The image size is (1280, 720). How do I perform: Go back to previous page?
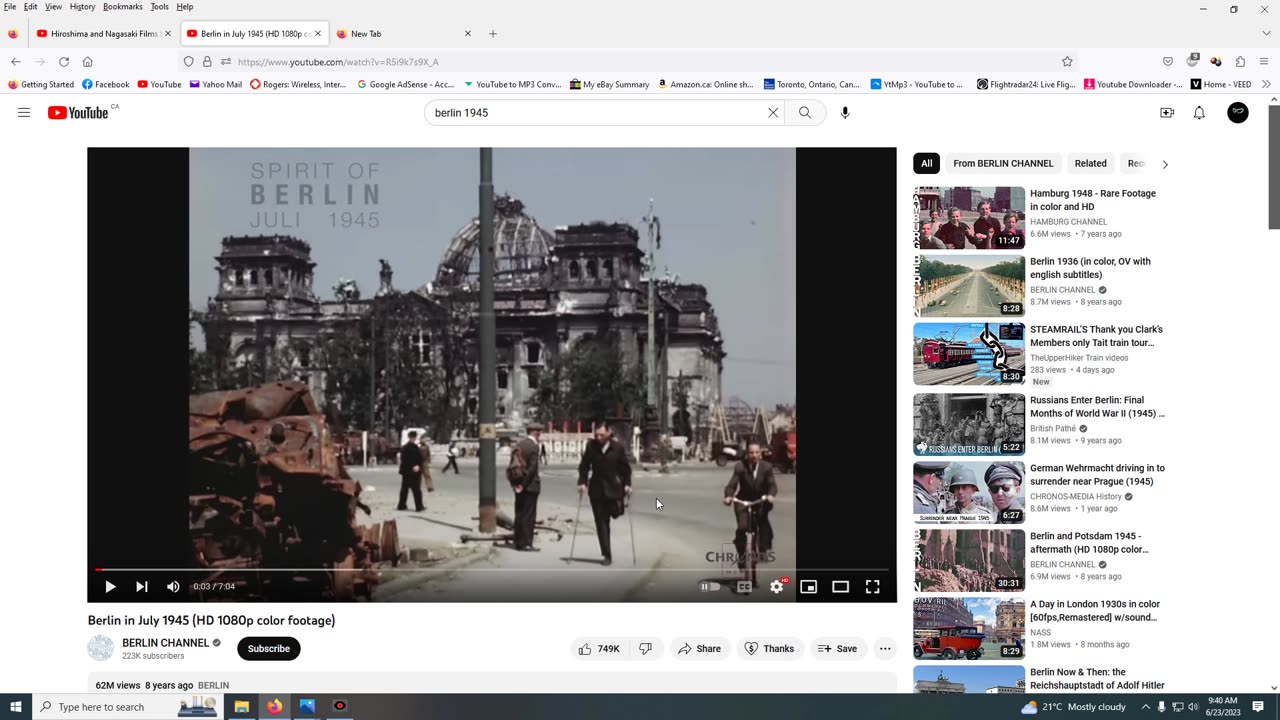(15, 62)
